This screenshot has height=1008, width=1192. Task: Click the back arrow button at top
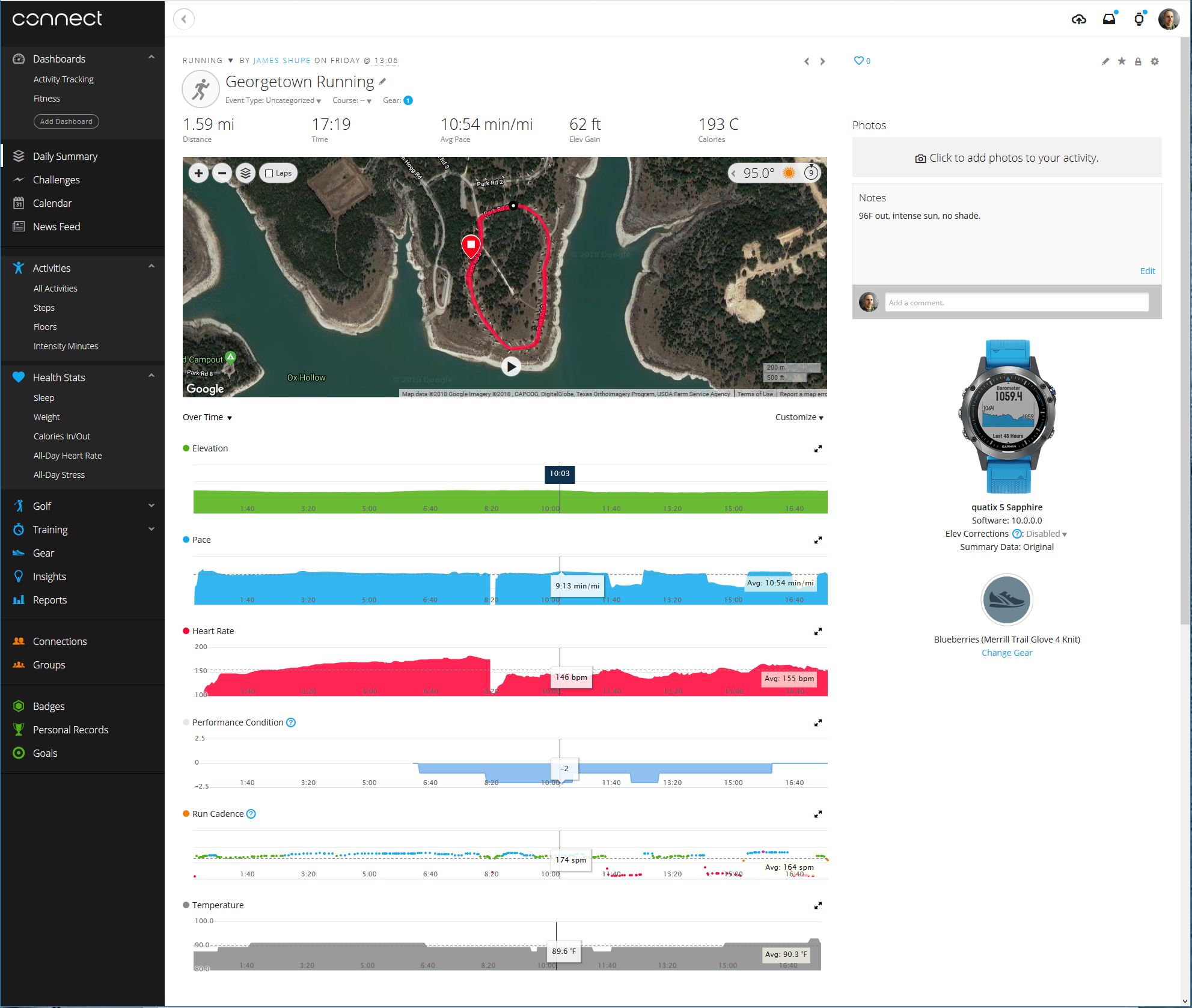click(x=184, y=19)
